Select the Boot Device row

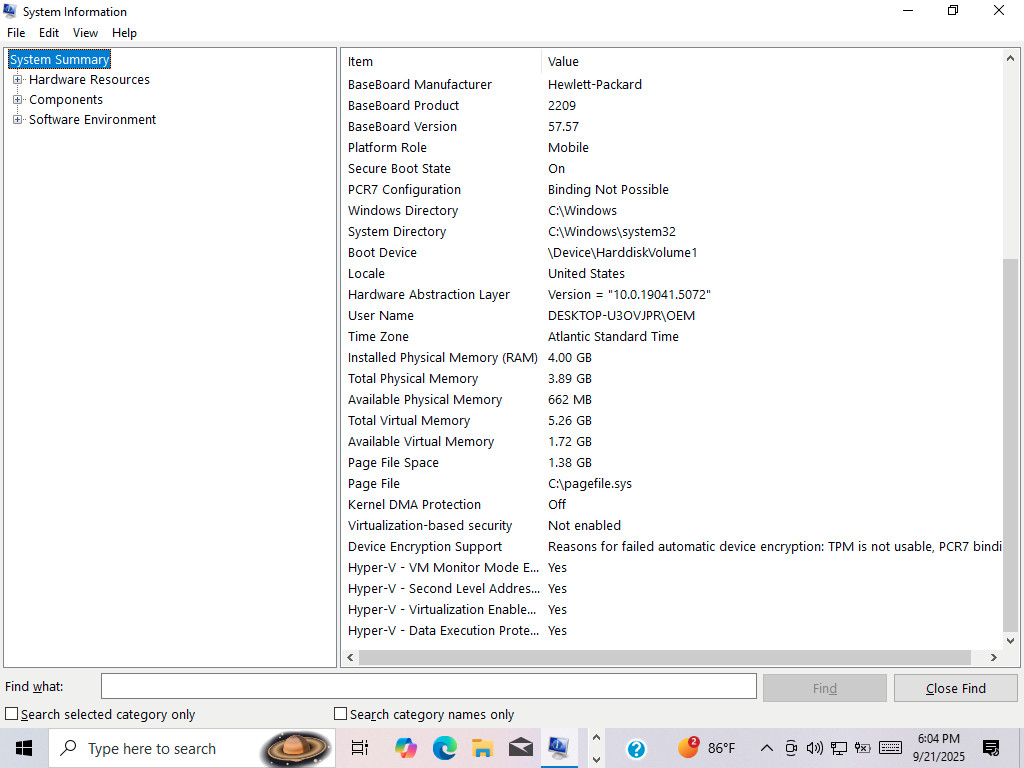coord(672,253)
